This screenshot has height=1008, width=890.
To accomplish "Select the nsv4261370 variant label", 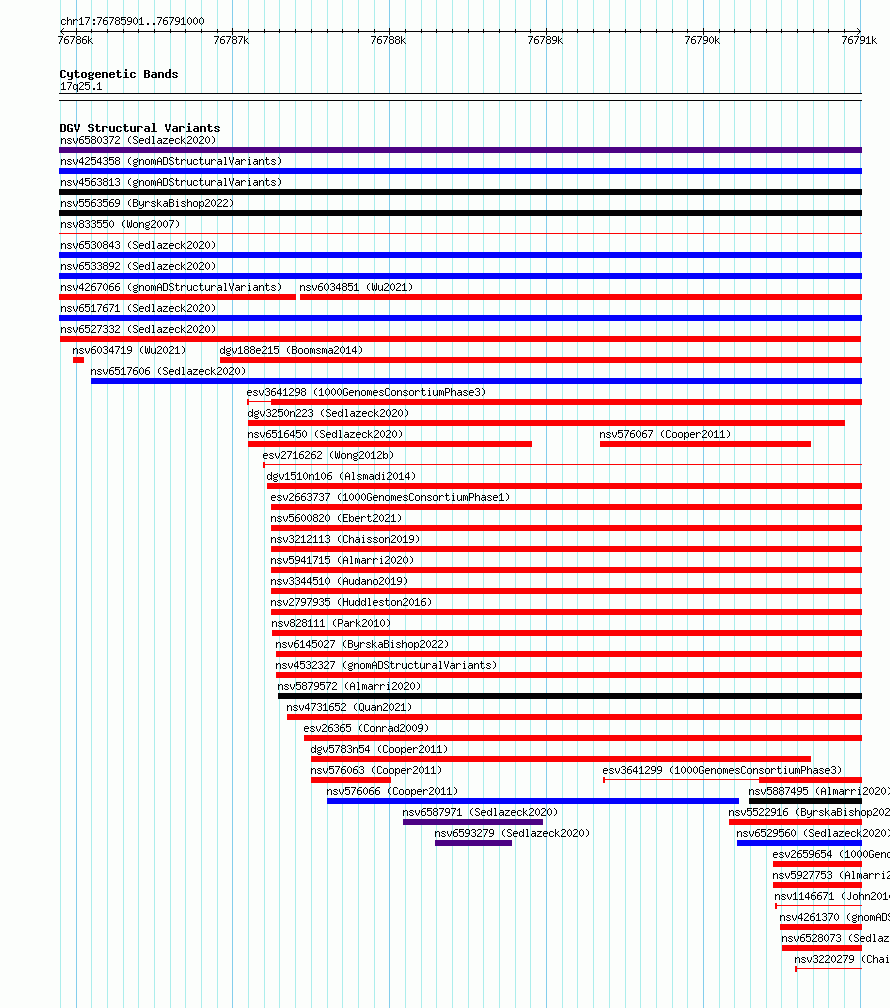I will 835,917.
